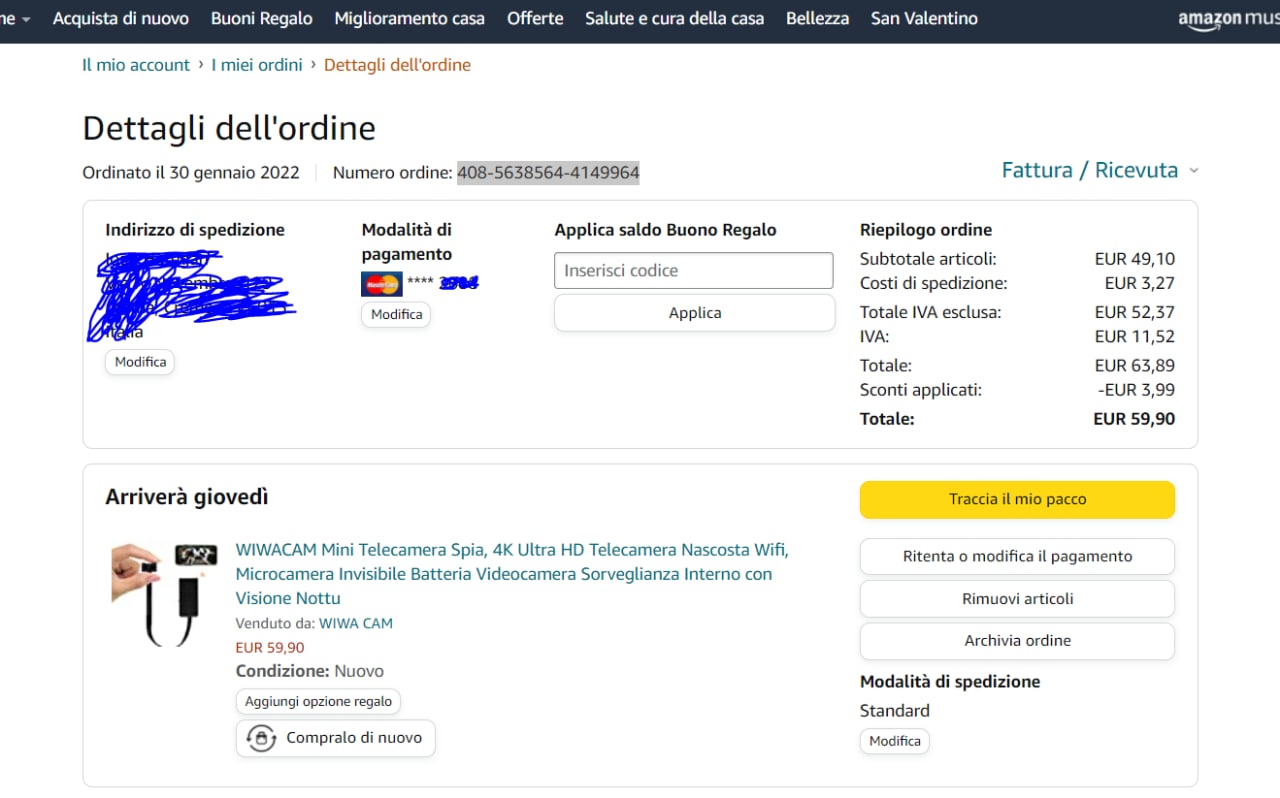Open Acquista di nuovo menu item
This screenshot has width=1280, height=798.
(x=120, y=19)
